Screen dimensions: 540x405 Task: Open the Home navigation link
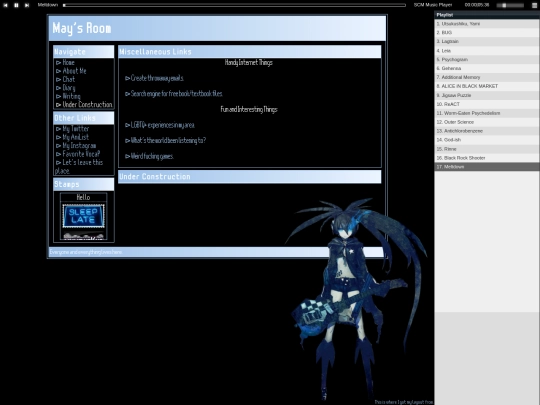(68, 62)
